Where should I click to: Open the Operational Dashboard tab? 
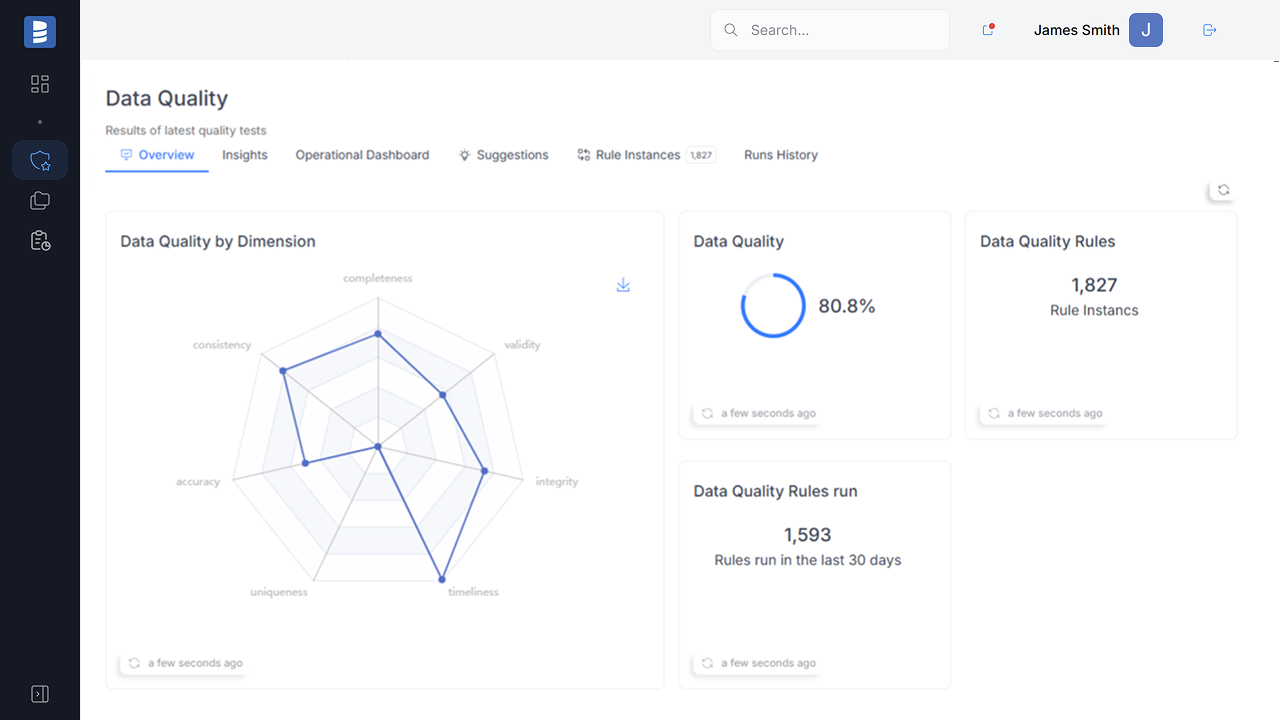(x=362, y=155)
